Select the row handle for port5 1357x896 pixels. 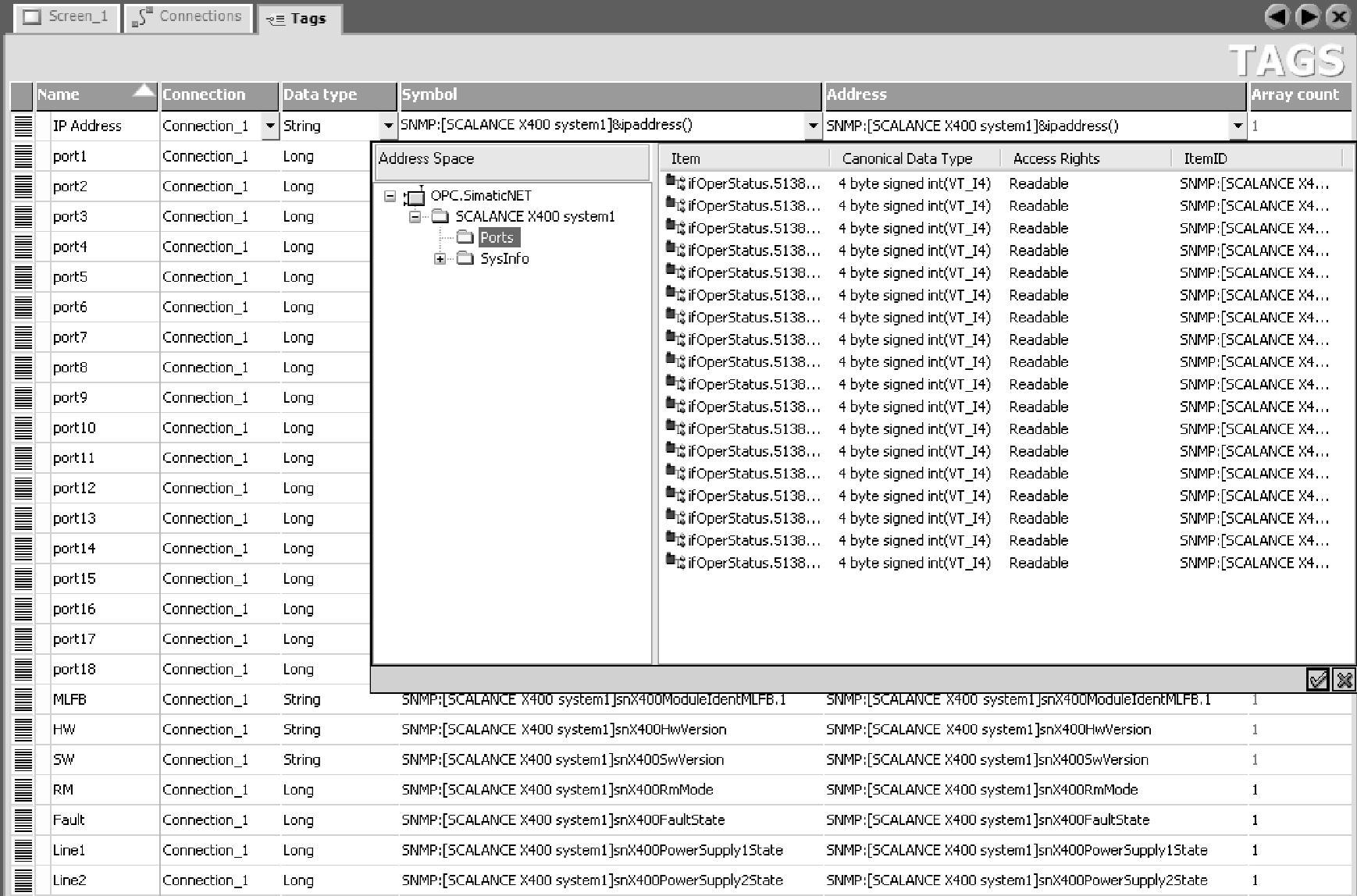[23, 277]
